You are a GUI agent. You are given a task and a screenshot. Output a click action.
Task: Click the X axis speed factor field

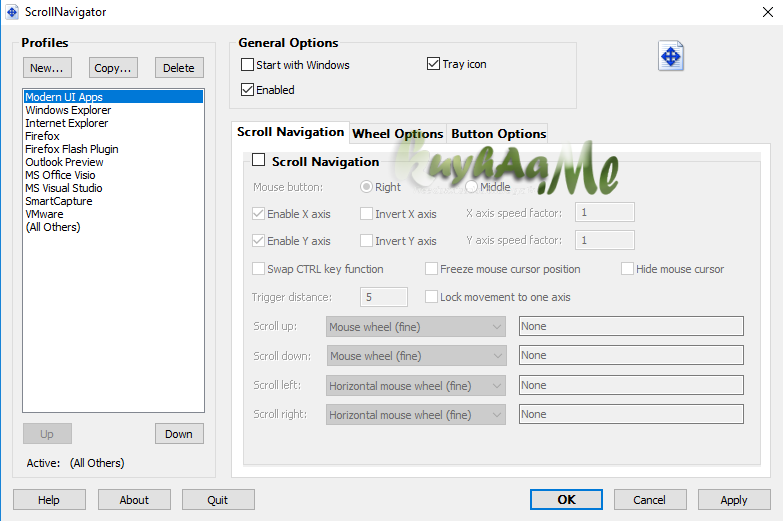(605, 212)
